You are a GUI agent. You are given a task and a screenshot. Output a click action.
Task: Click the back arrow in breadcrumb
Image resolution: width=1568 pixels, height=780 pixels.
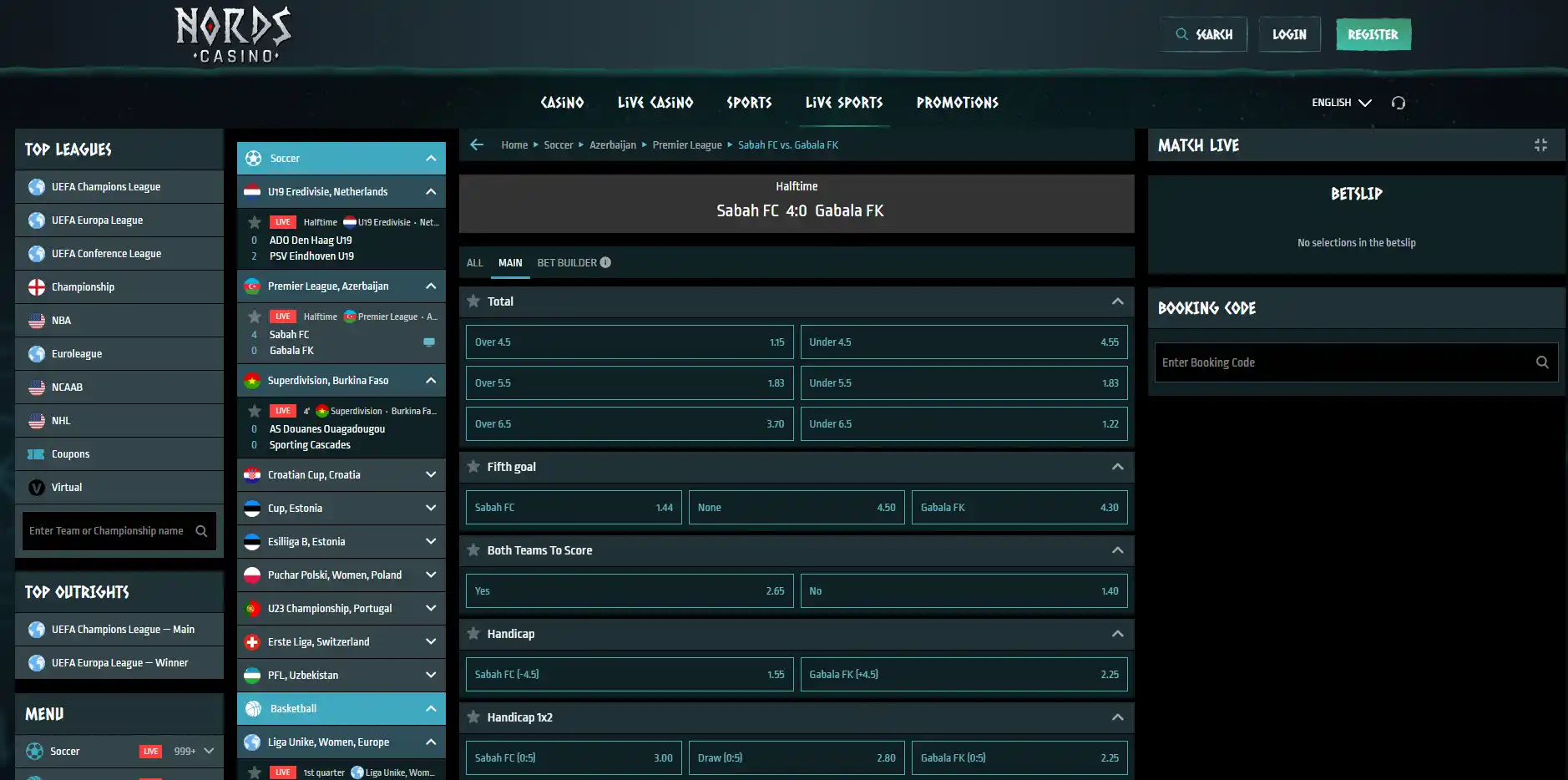tap(477, 144)
